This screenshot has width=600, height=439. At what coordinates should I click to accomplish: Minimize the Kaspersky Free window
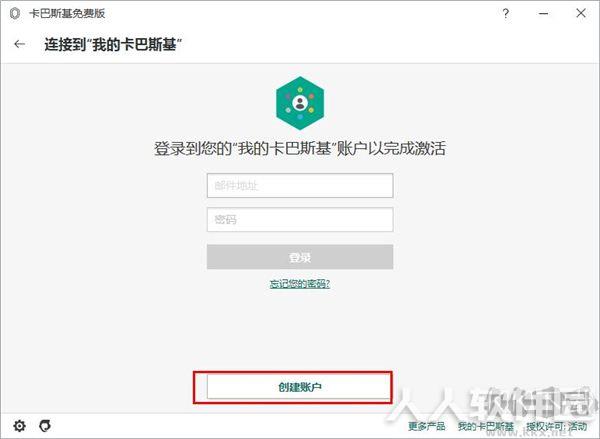[543, 13]
